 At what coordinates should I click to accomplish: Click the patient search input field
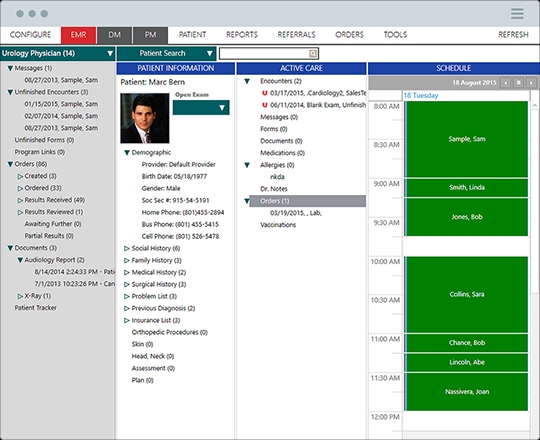coord(264,53)
